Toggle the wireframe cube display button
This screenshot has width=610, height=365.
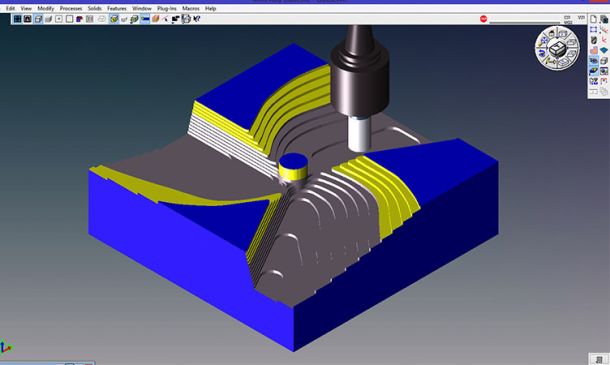(x=38, y=19)
